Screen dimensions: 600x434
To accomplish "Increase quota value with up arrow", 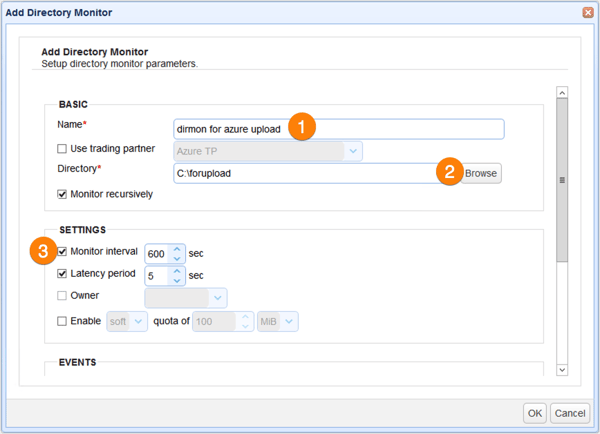I will 245,317.
